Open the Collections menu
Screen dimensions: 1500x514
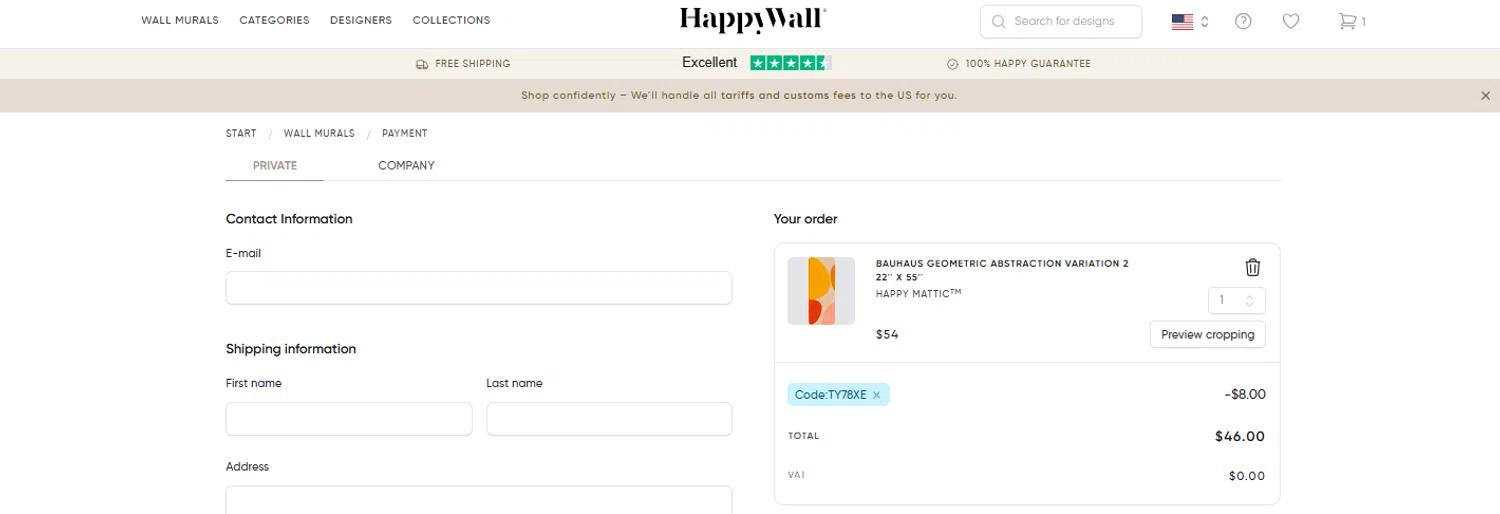coord(451,20)
